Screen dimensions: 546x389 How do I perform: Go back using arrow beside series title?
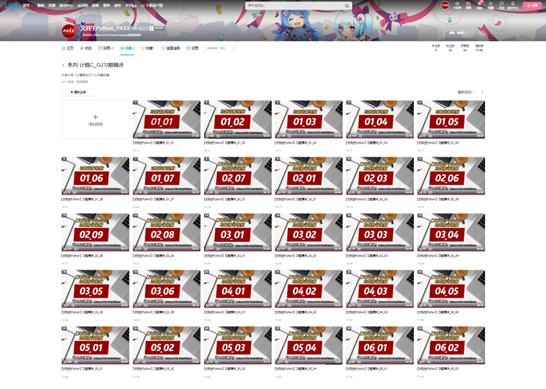[63, 65]
